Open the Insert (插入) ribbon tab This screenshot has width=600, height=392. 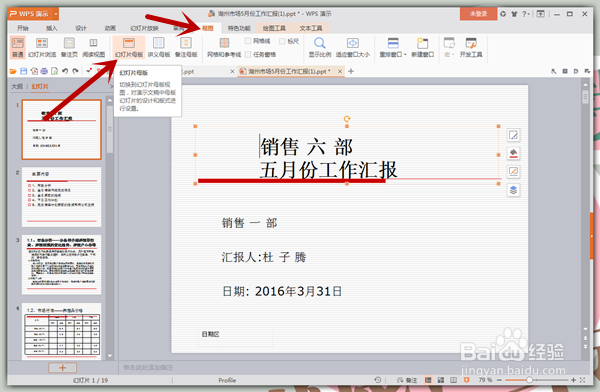coord(52,28)
